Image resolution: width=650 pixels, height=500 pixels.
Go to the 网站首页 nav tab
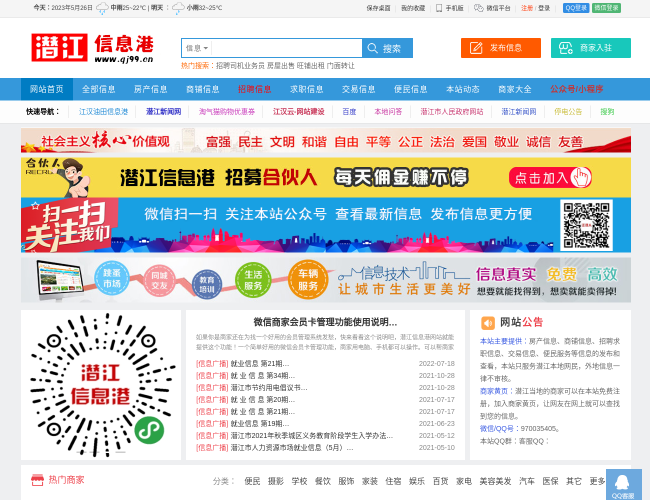tap(47, 89)
